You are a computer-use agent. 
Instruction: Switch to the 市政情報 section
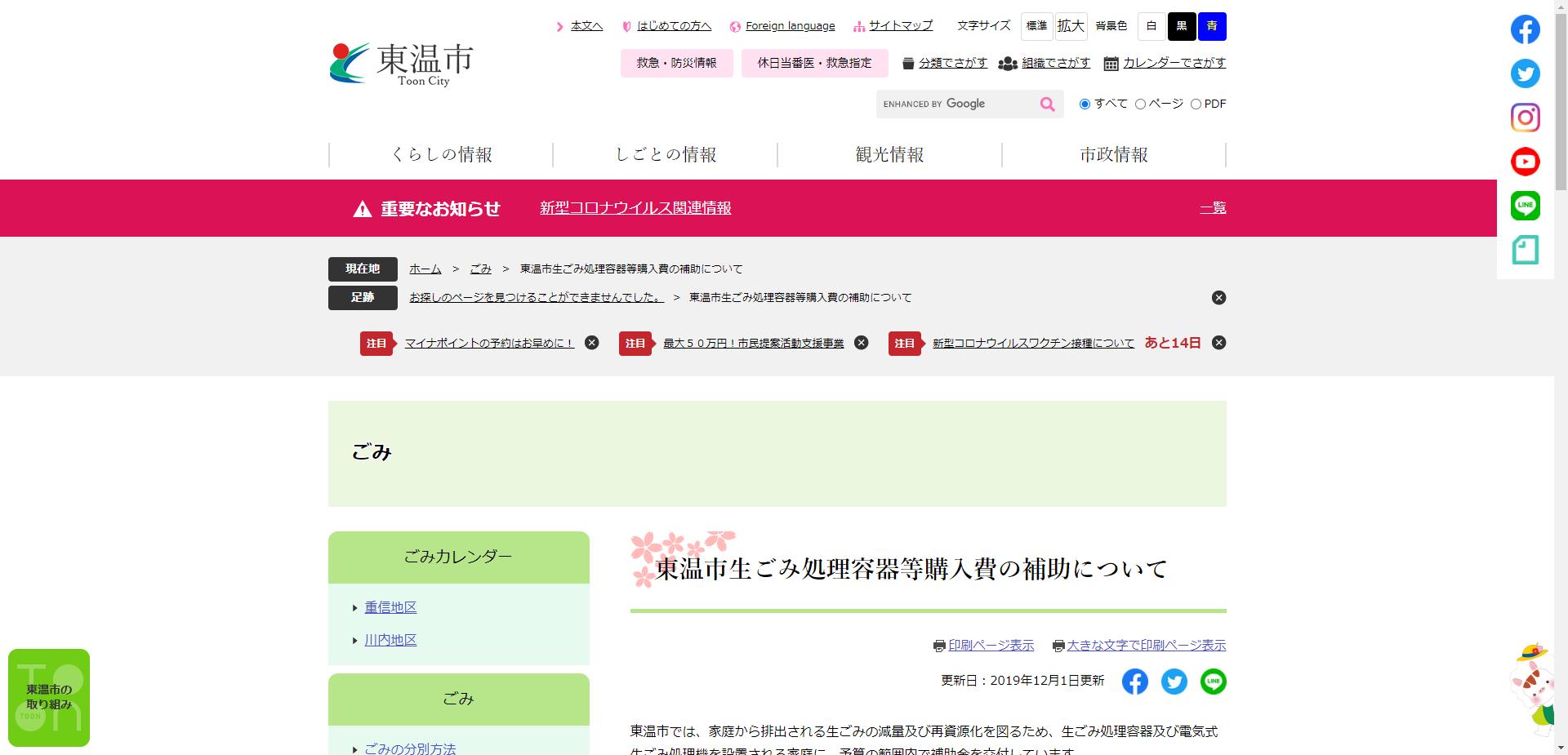click(1114, 154)
